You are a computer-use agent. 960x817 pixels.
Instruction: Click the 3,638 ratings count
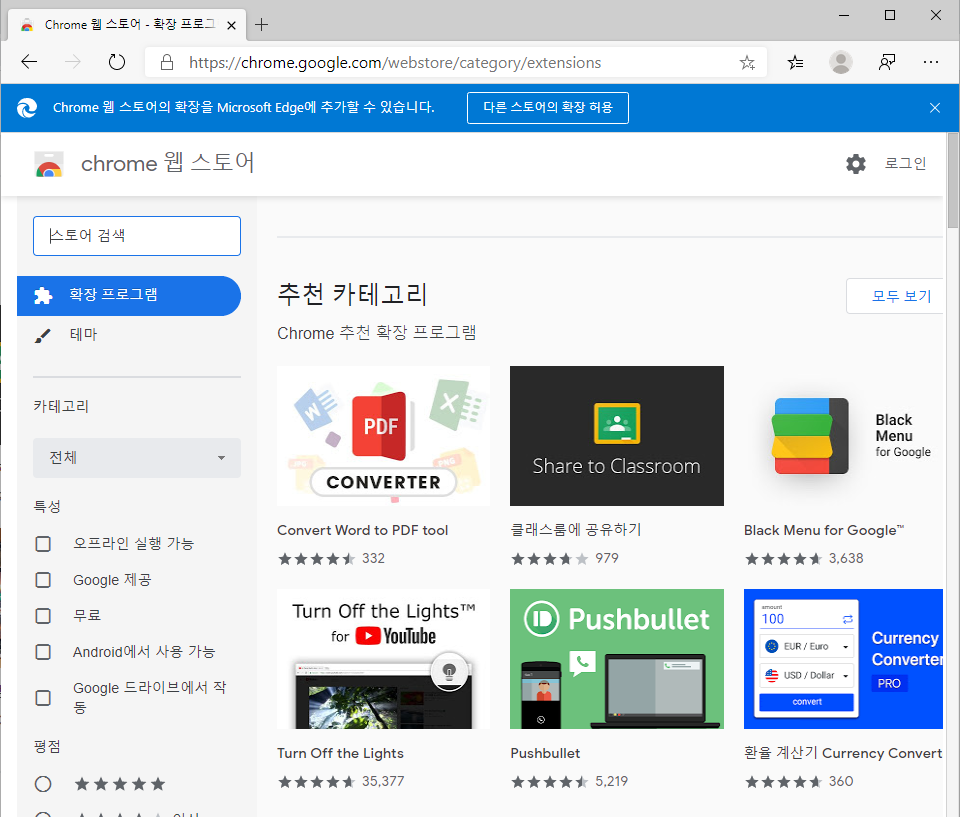pos(846,559)
